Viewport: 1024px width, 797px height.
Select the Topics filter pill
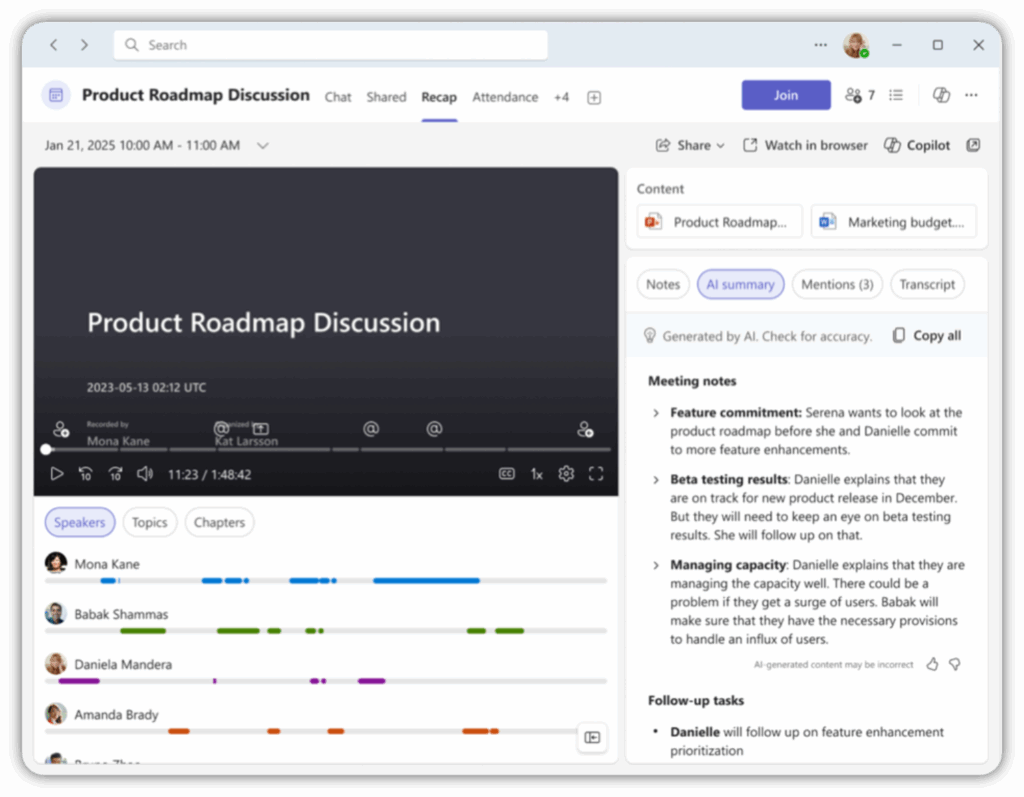click(x=150, y=522)
